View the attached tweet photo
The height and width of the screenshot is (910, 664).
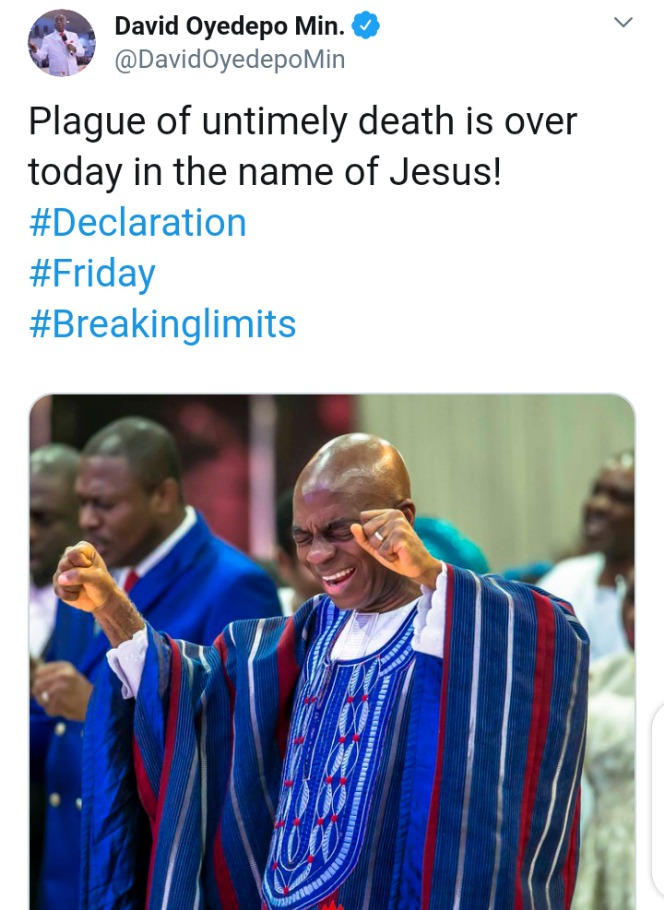[332, 652]
